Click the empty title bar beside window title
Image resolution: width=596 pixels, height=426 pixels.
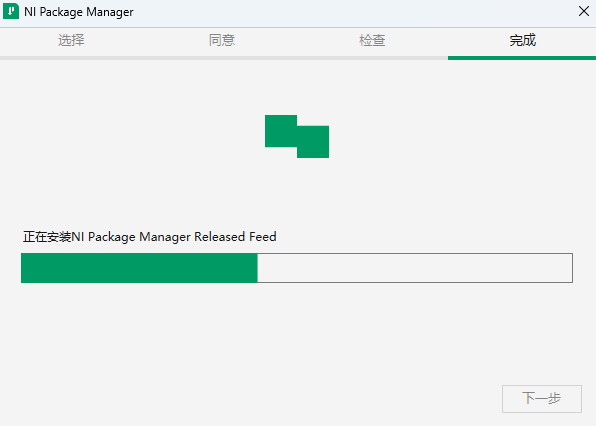click(353, 12)
